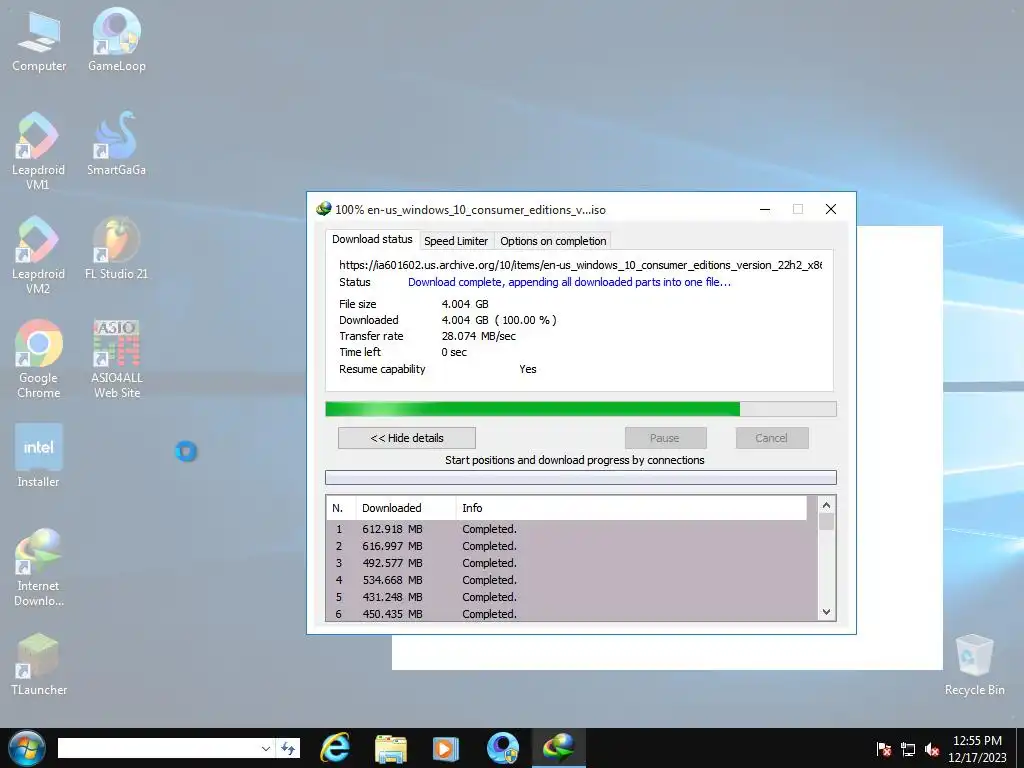Select the FL Studio 21 icon

(x=116, y=249)
